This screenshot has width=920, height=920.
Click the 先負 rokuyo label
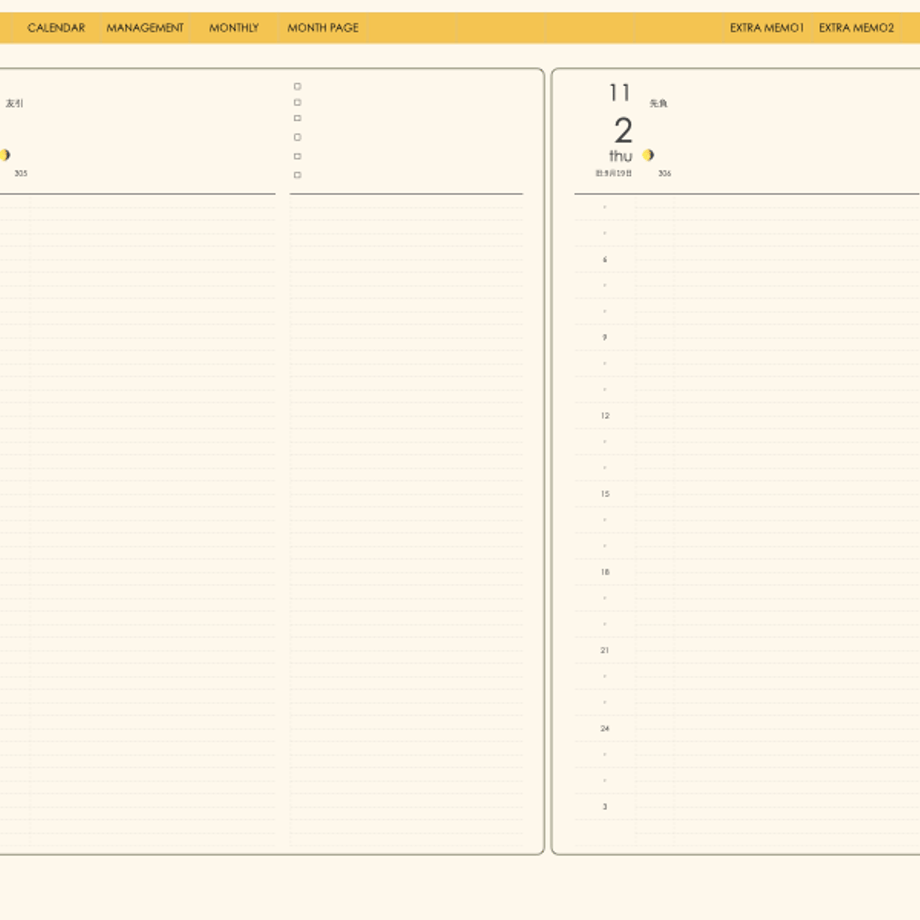pyautogui.click(x=658, y=103)
